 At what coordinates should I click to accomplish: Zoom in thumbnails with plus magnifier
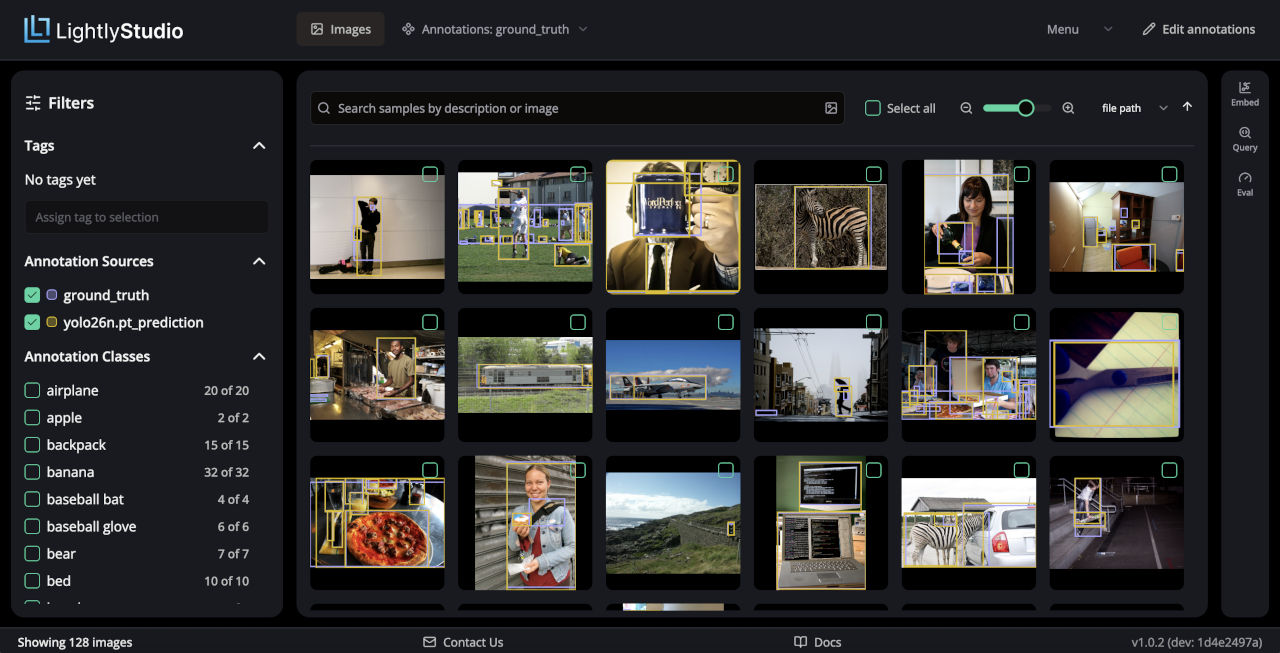(x=1068, y=108)
